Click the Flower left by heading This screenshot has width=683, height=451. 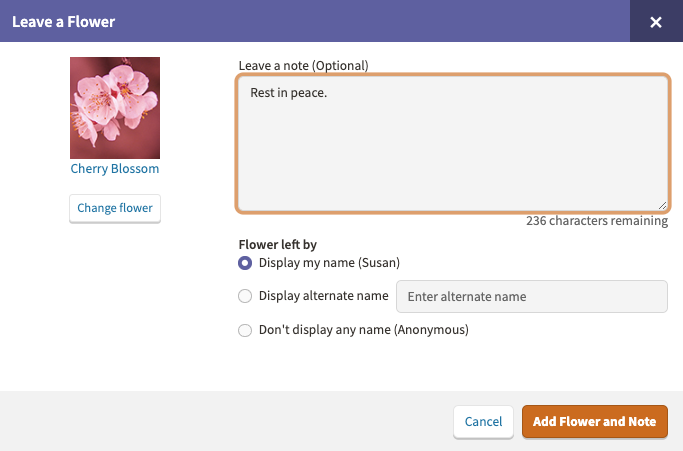pos(277,244)
